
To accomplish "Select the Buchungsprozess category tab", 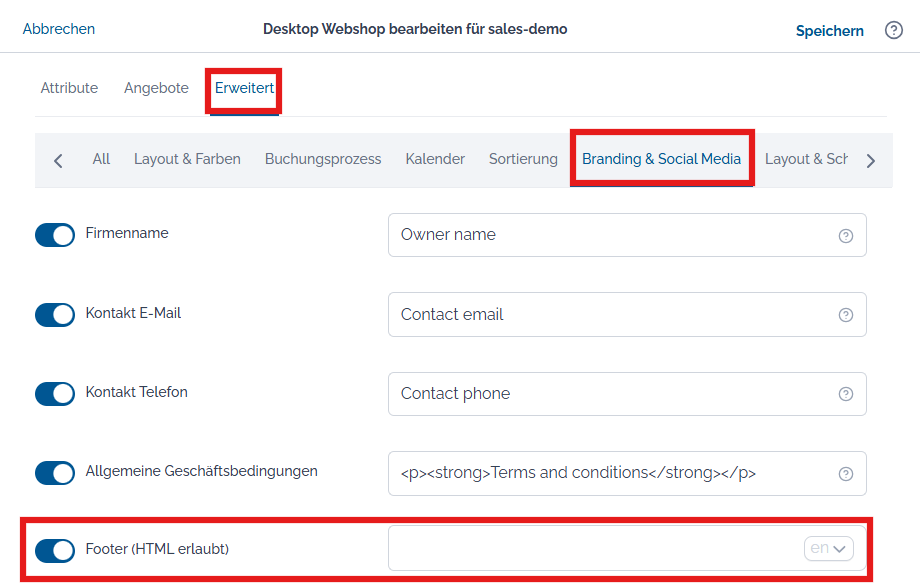I will coord(323,159).
